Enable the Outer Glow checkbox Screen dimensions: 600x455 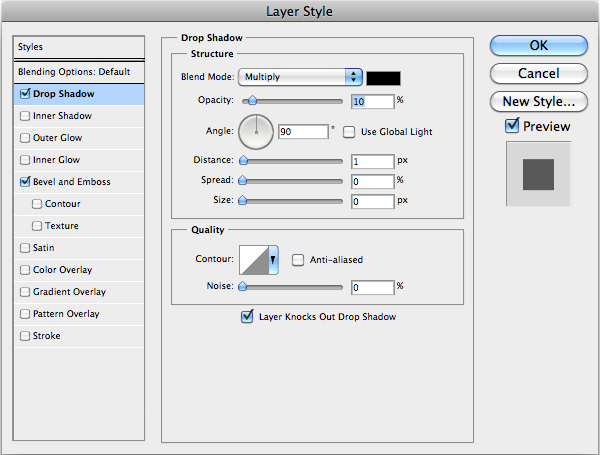click(25, 138)
